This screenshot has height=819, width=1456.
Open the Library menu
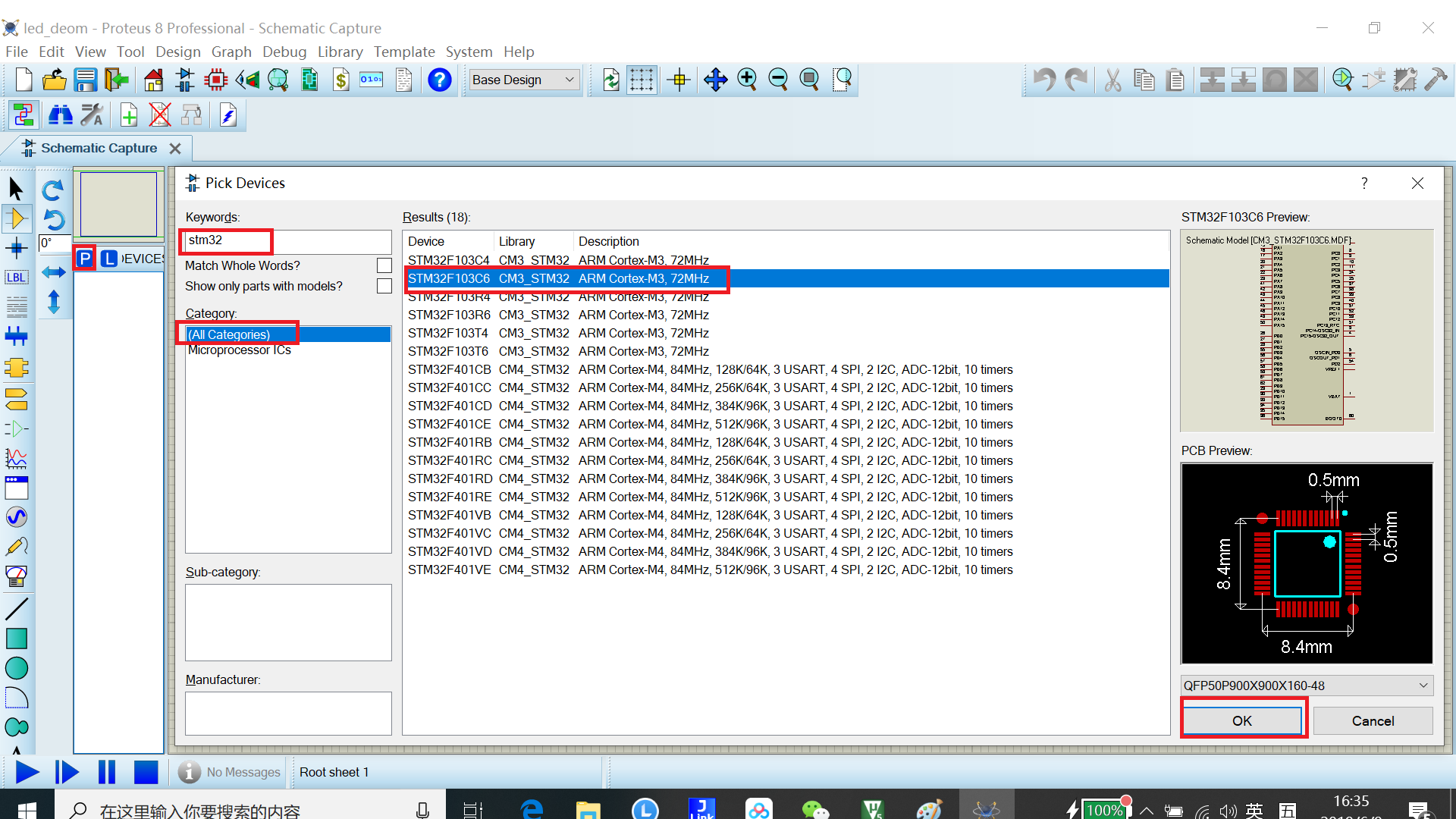[x=339, y=52]
